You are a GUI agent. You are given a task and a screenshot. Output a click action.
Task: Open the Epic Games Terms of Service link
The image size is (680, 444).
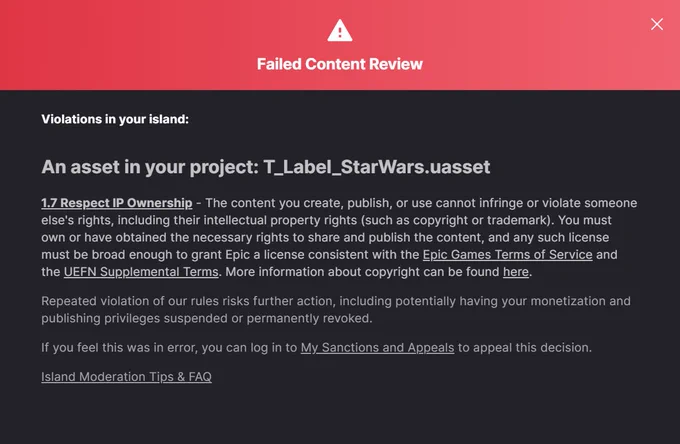[507, 255]
